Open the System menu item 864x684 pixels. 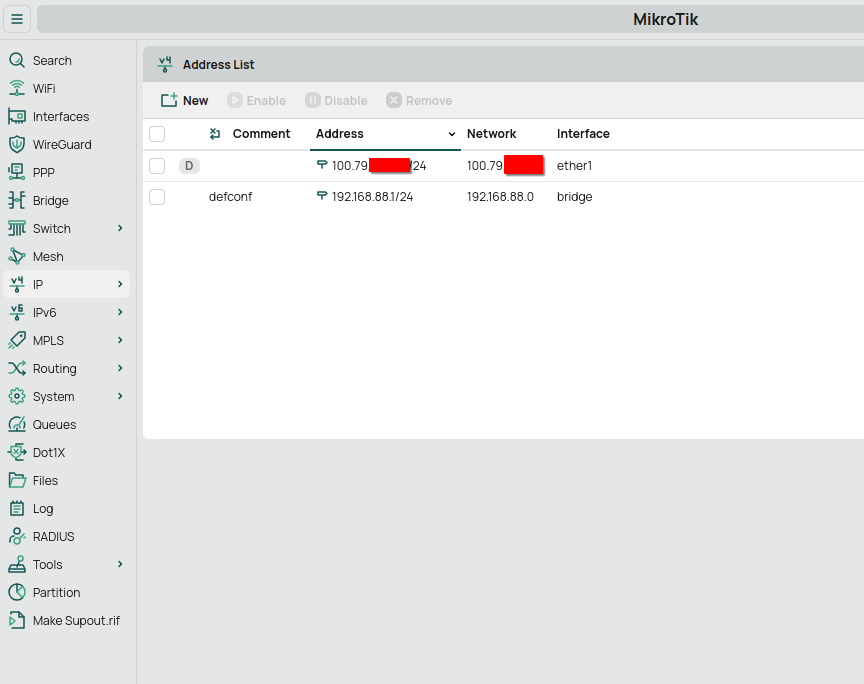53,397
